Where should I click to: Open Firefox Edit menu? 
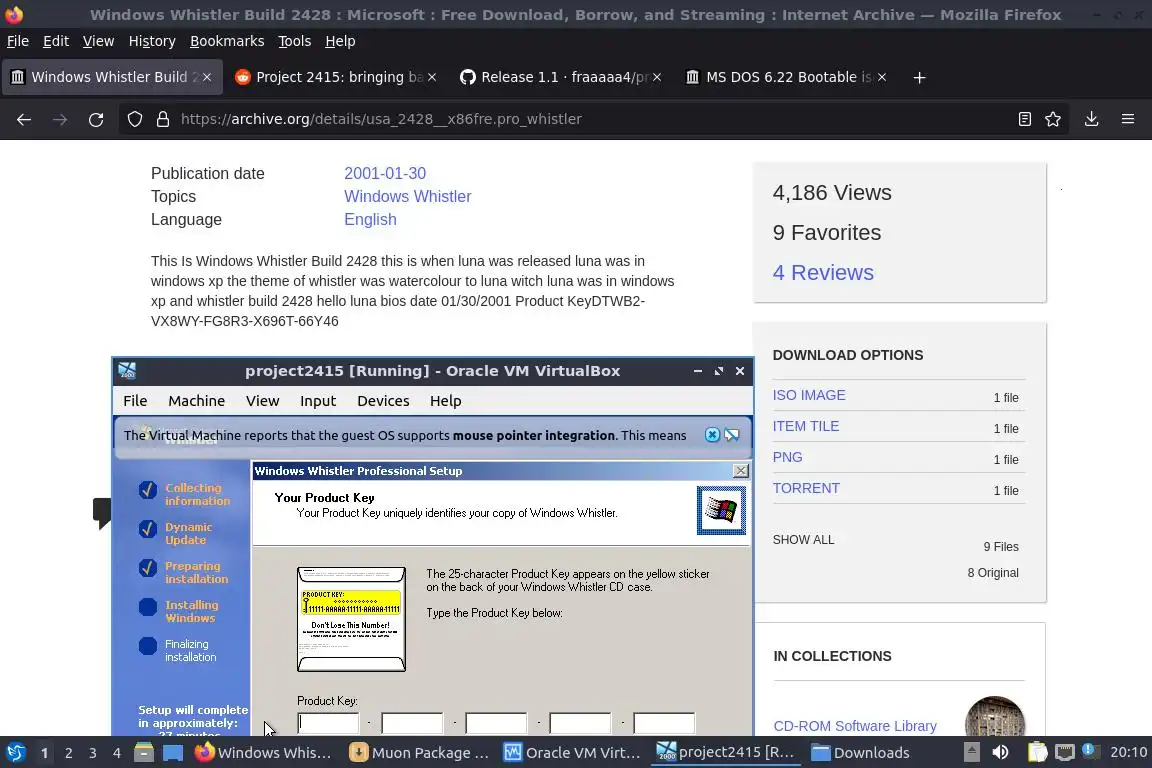click(x=56, y=41)
